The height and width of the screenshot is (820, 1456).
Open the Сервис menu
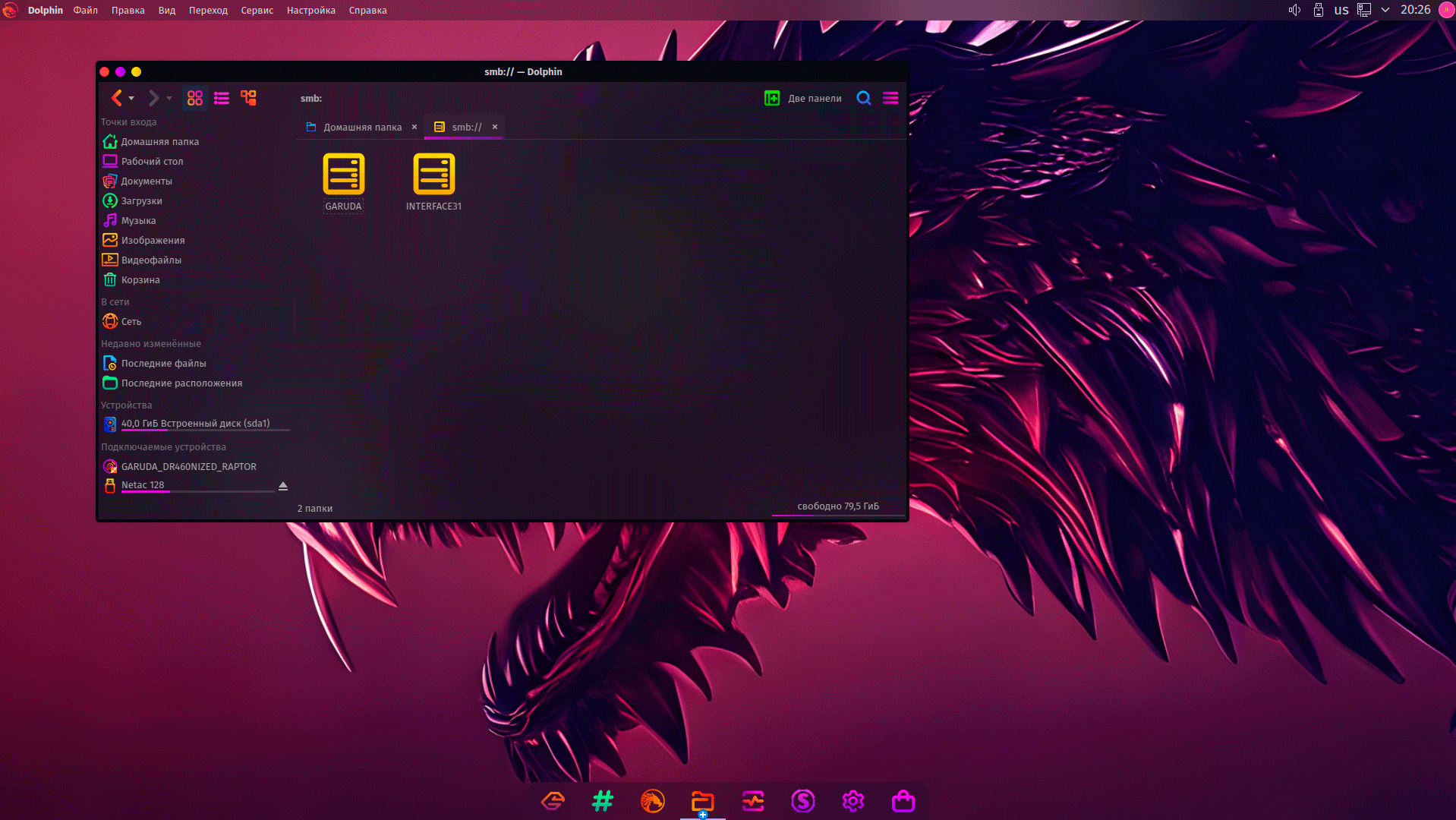tap(257, 10)
